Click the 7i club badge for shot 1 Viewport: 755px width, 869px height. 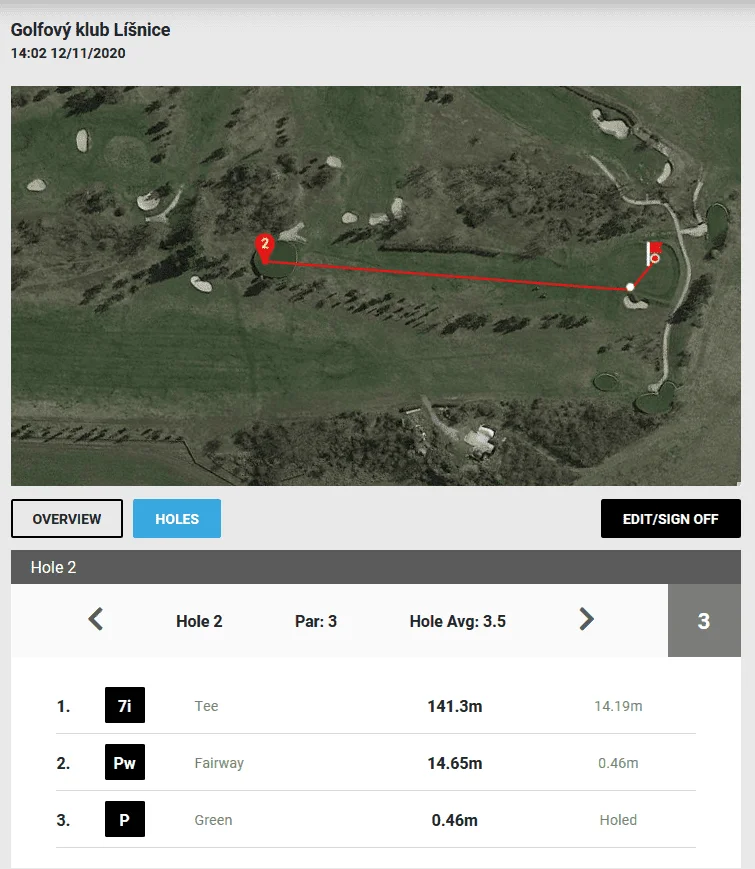(x=125, y=705)
